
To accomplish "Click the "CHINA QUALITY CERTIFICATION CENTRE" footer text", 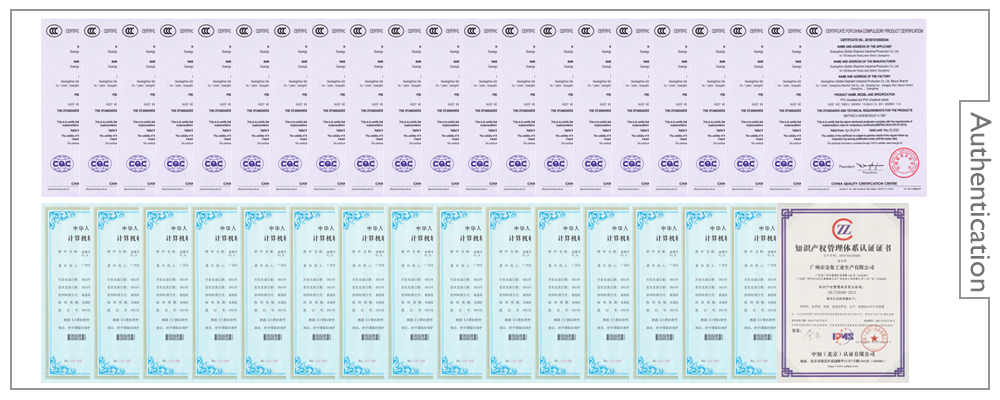I will point(865,182).
